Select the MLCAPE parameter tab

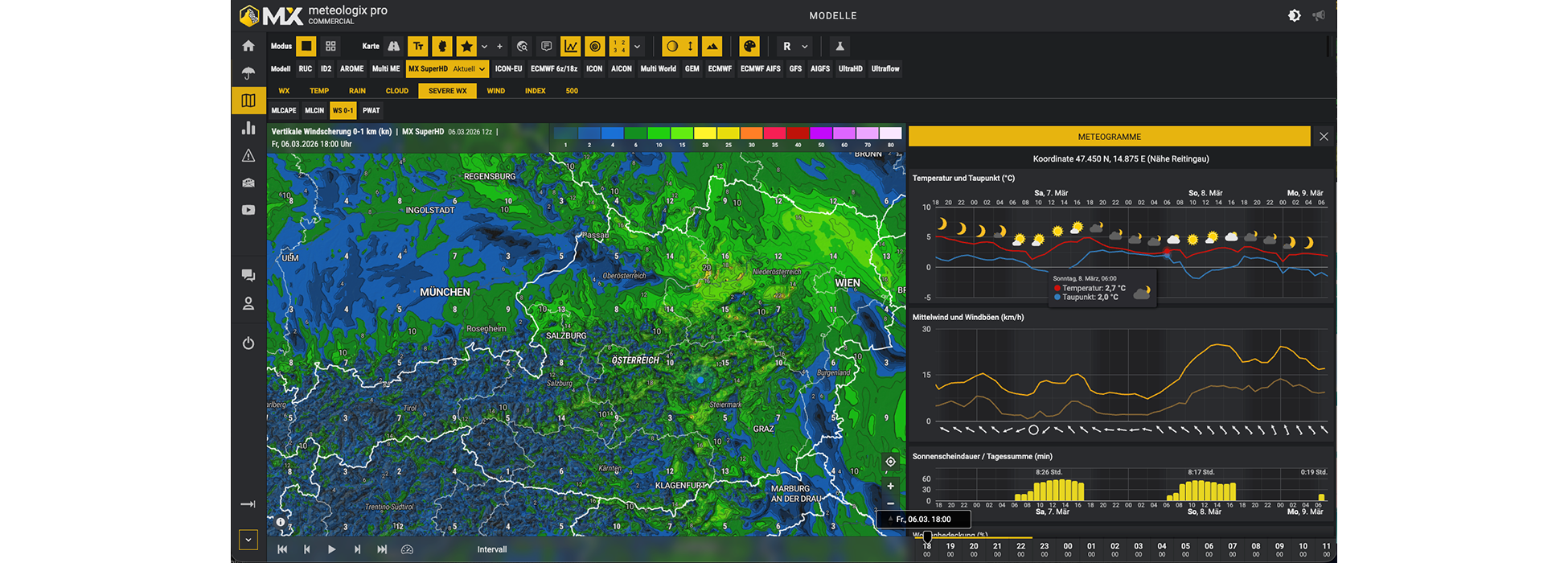283,111
